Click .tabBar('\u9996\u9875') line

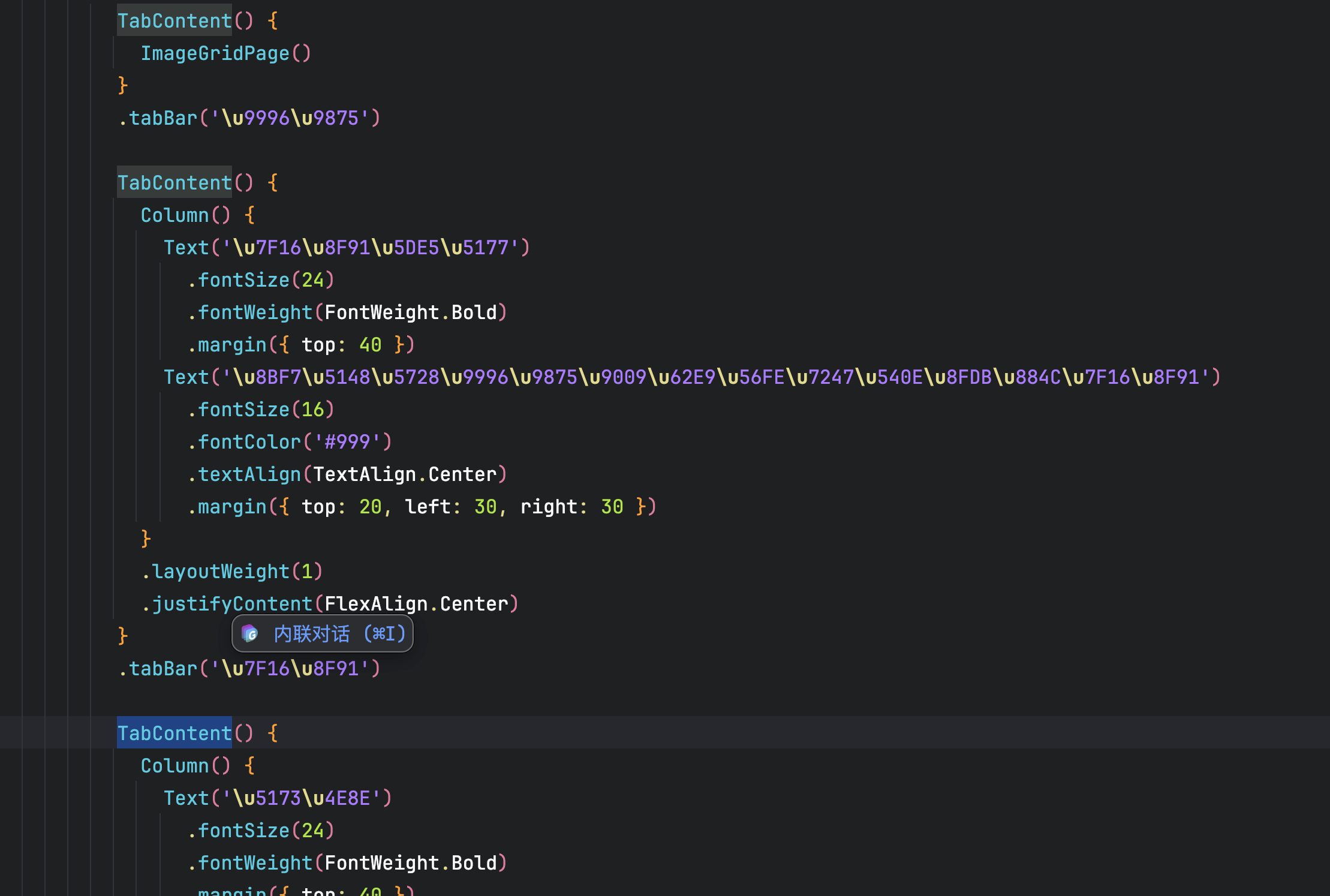[249, 118]
